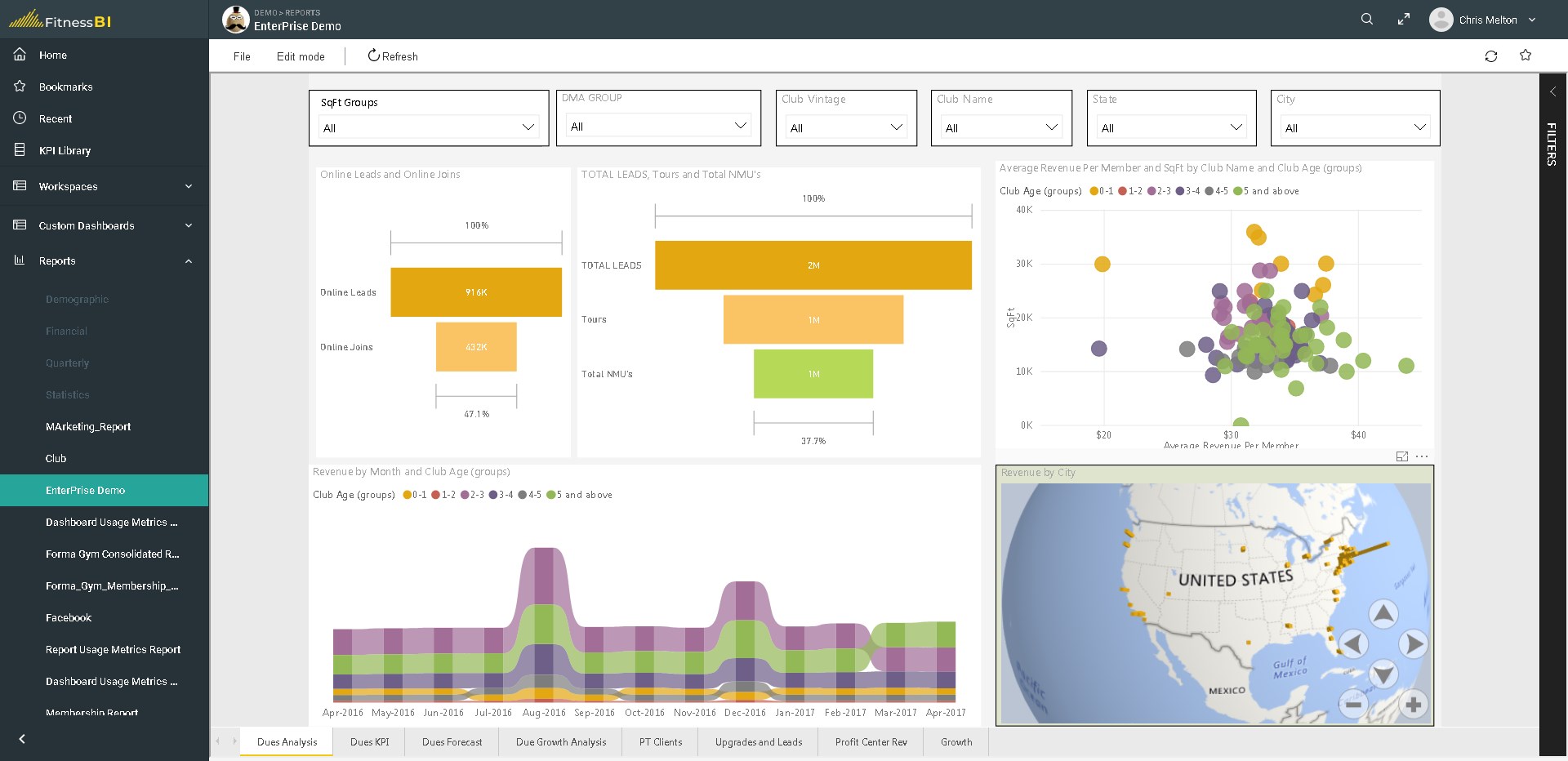This screenshot has width=1568, height=761.
Task: Click the Refresh button in toolbar
Action: (x=393, y=56)
